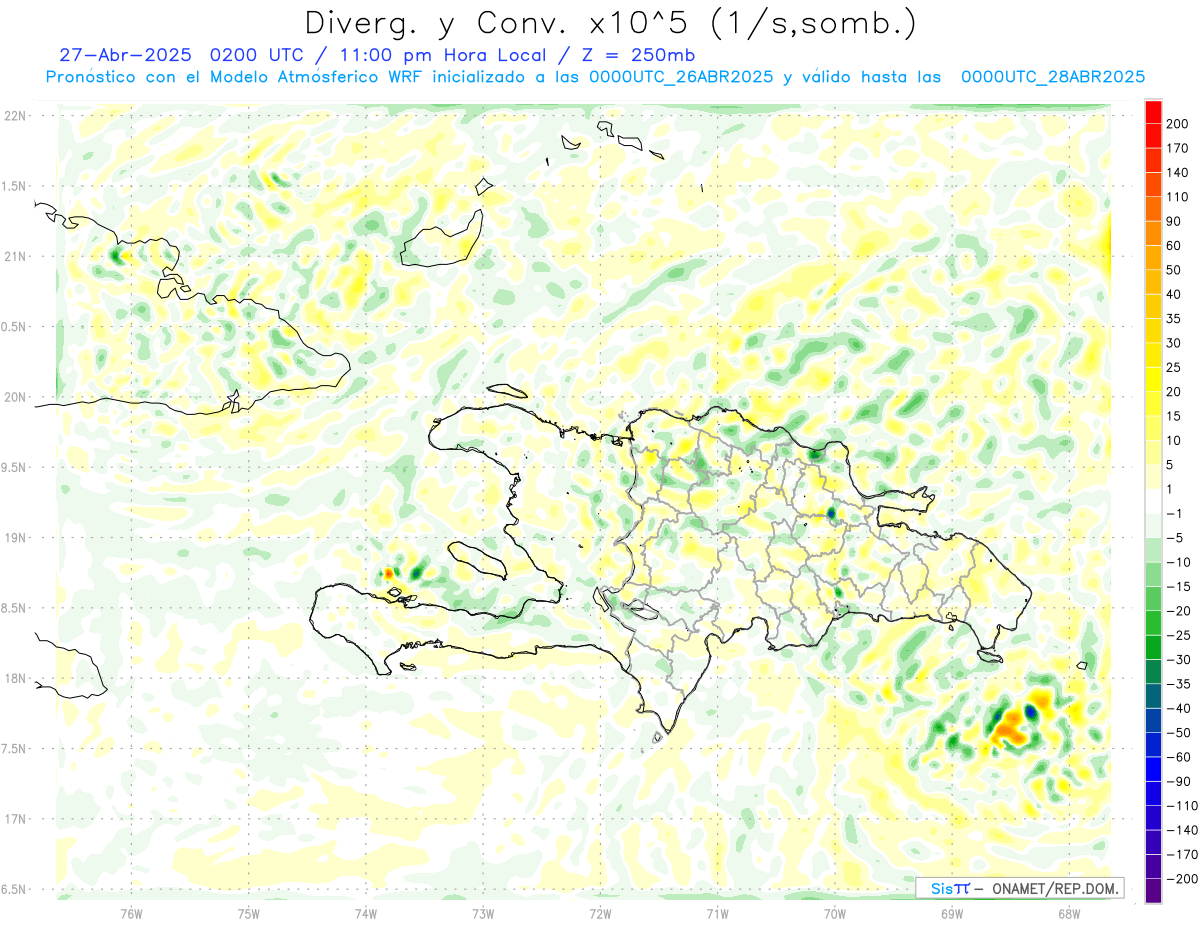Click the '19N' latitude label
This screenshot has width=1200, height=927.
[14, 538]
